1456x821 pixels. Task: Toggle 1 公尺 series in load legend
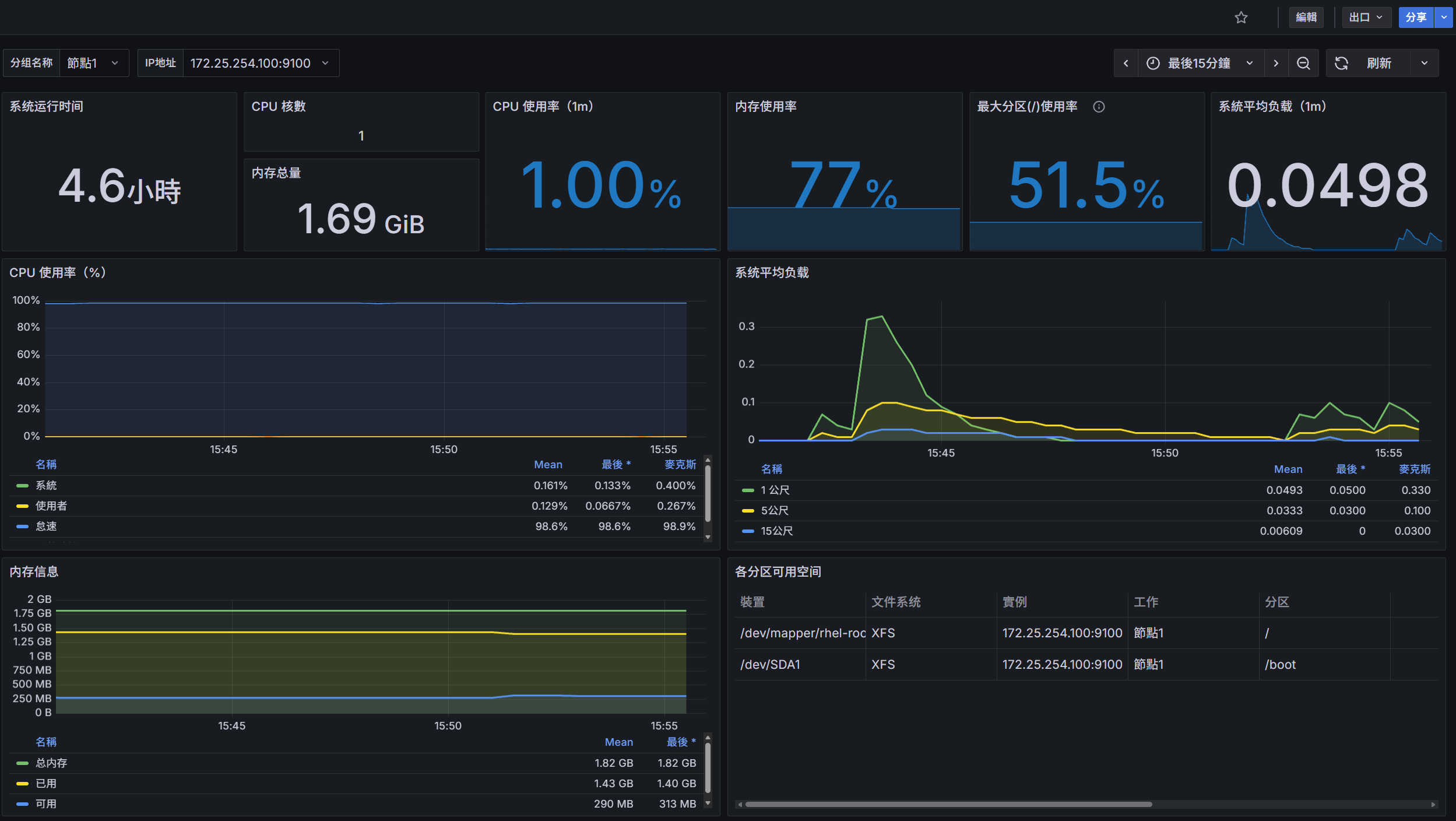click(x=775, y=490)
